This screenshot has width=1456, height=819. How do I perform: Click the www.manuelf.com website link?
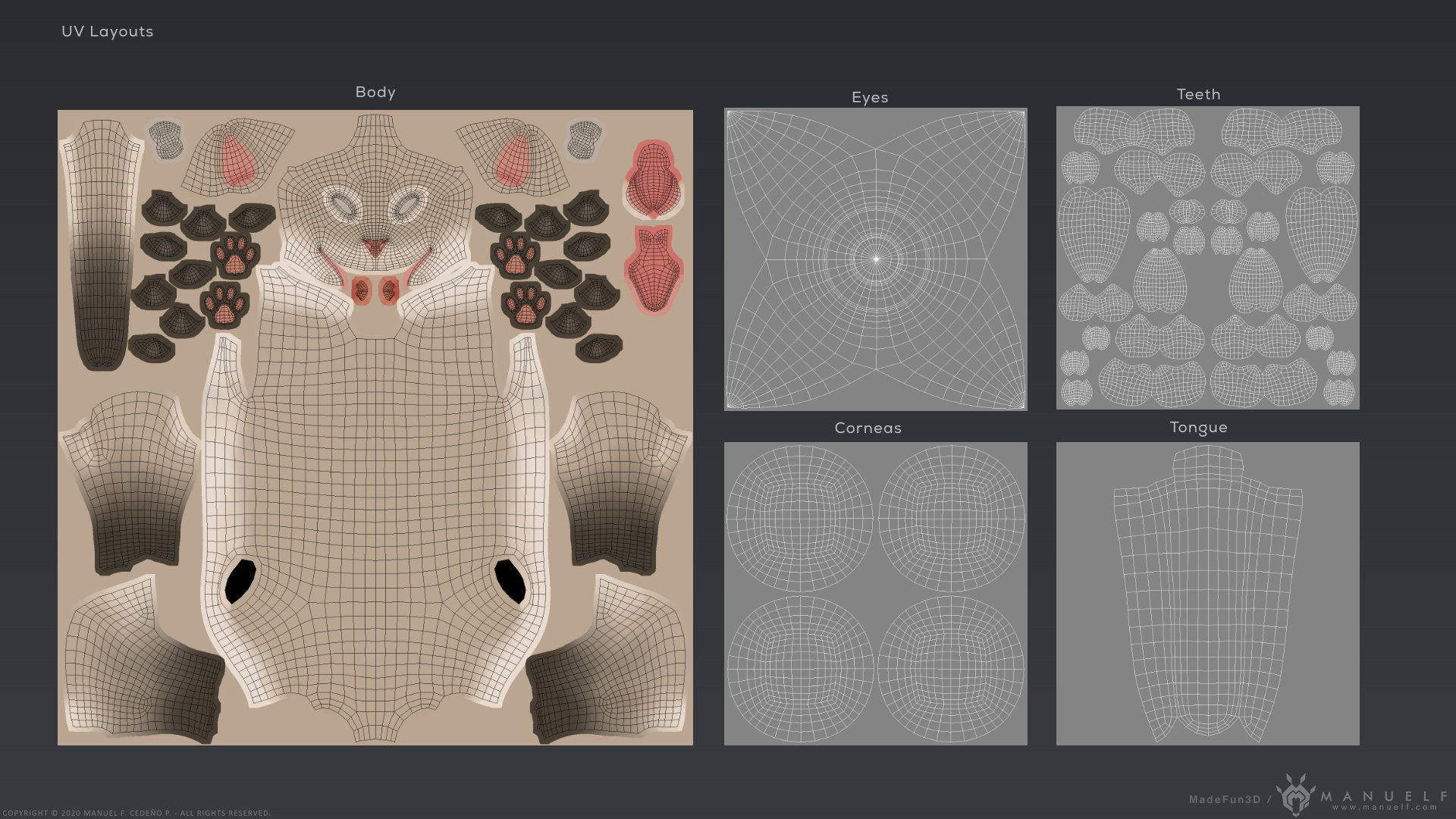(1385, 808)
